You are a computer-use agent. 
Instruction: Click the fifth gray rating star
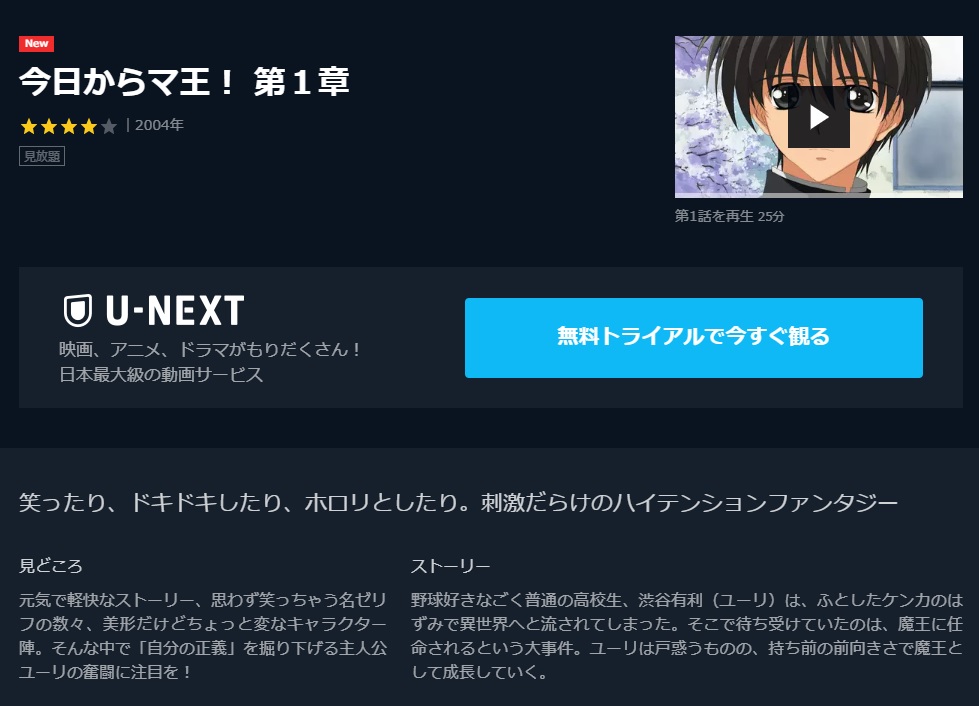(x=109, y=127)
